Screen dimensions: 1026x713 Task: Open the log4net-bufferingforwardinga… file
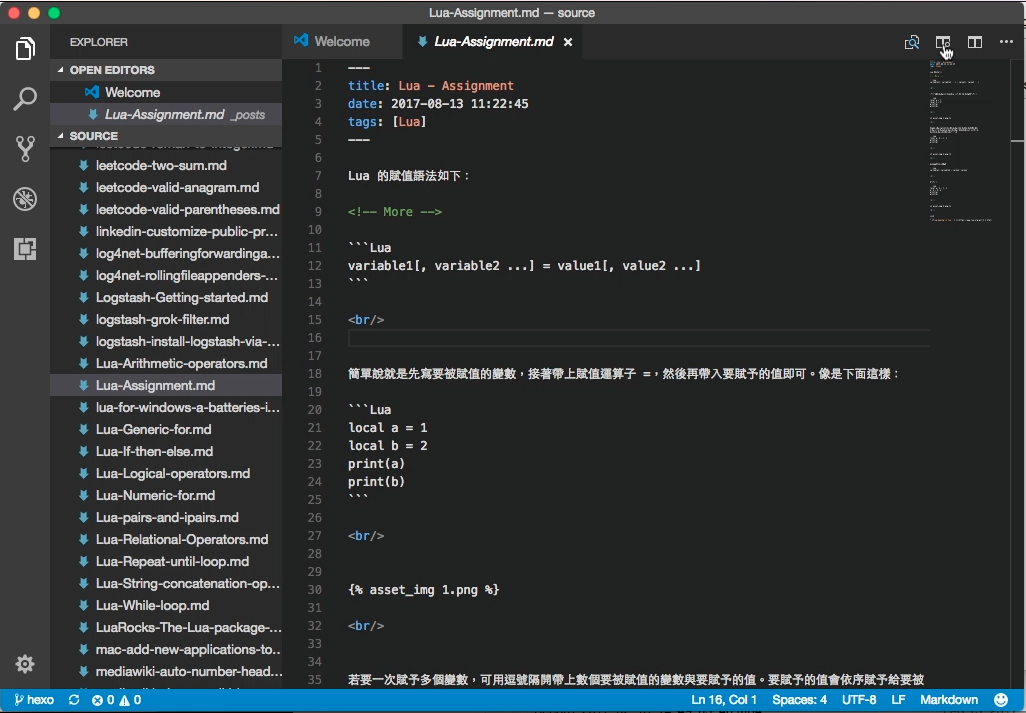click(x=166, y=253)
